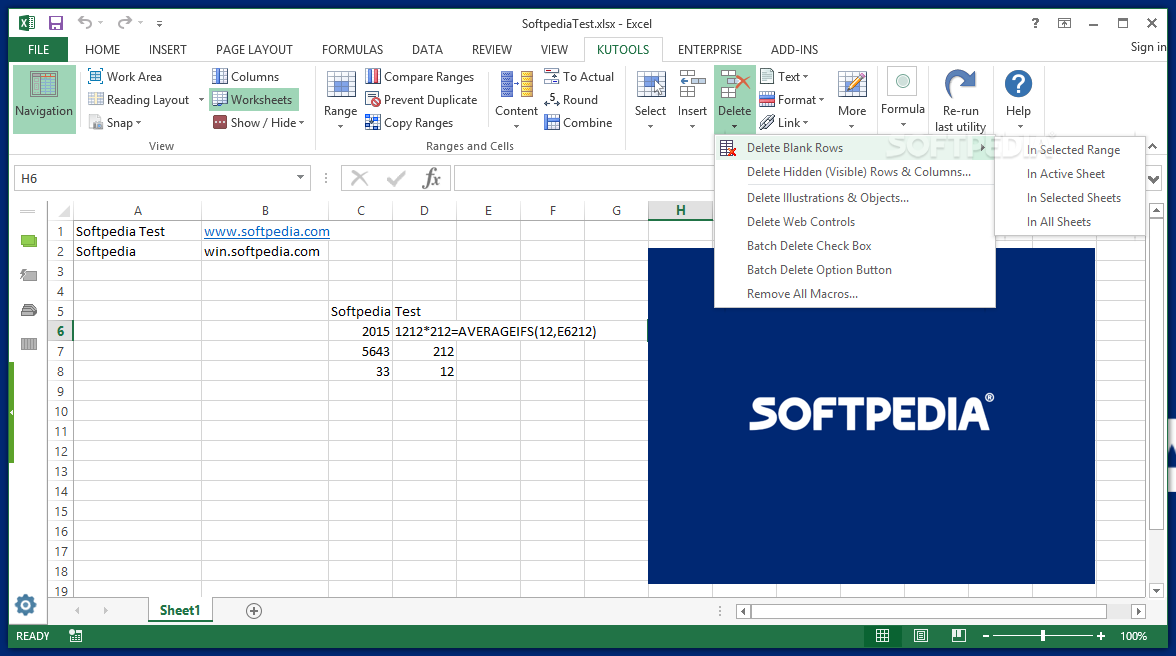
Task: Open the More tools menu
Action: pos(852,100)
